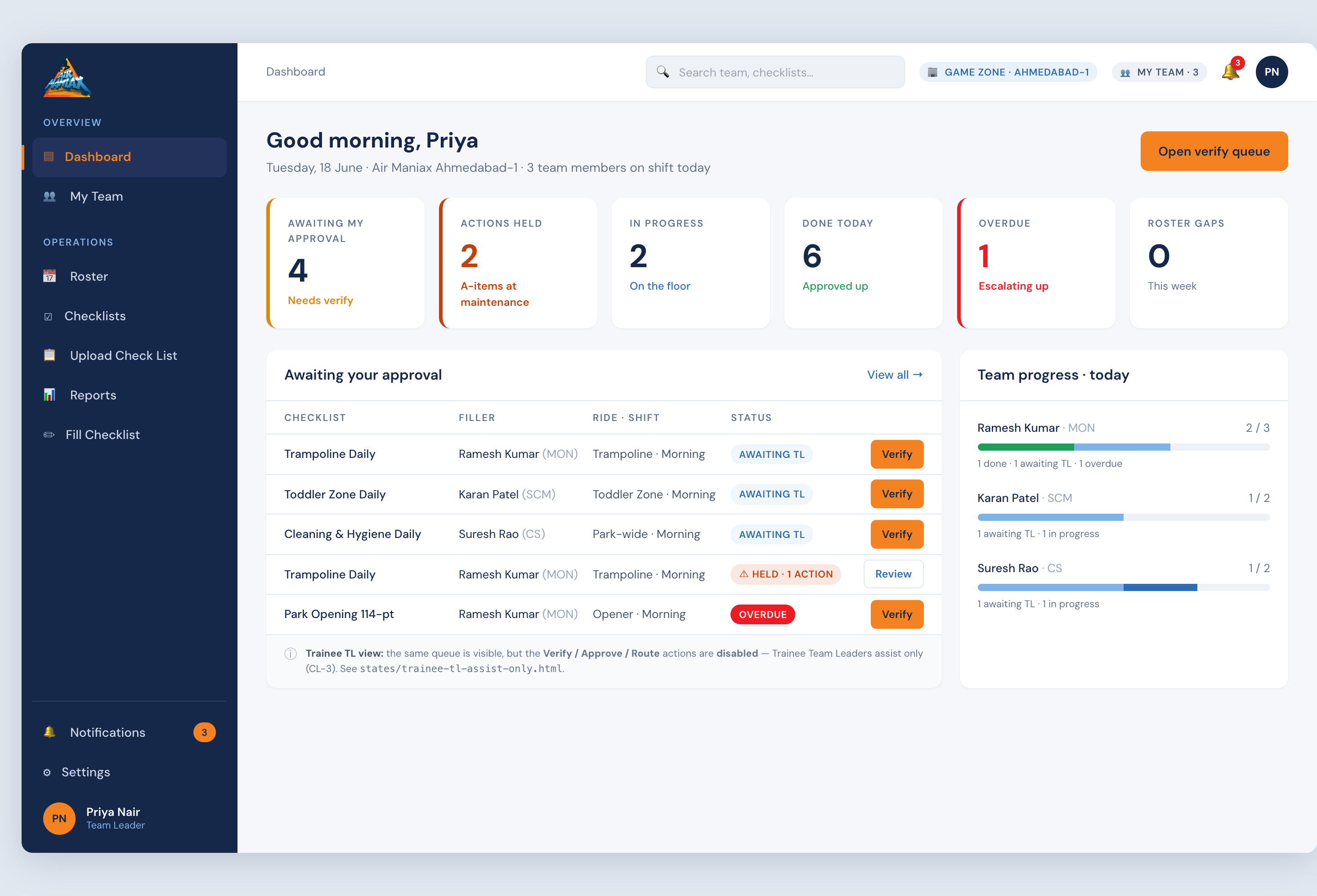
Task: Click Karan Patel (SCM) filler cell
Action: pos(506,494)
